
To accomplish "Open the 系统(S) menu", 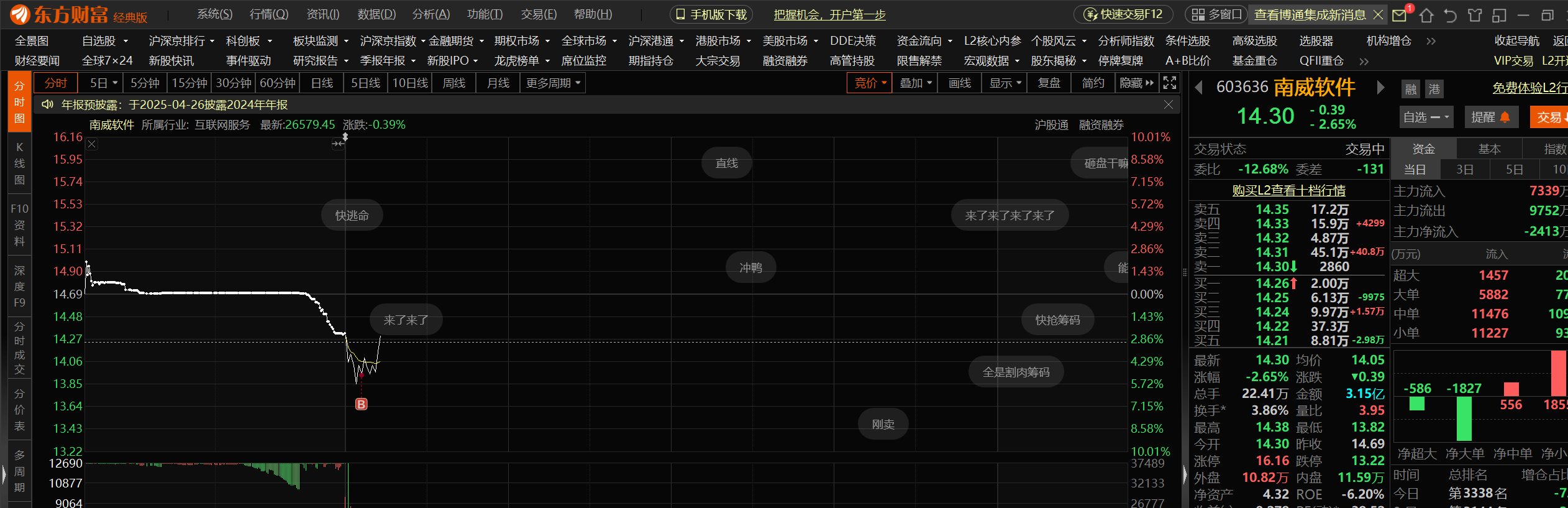I will coord(214,14).
